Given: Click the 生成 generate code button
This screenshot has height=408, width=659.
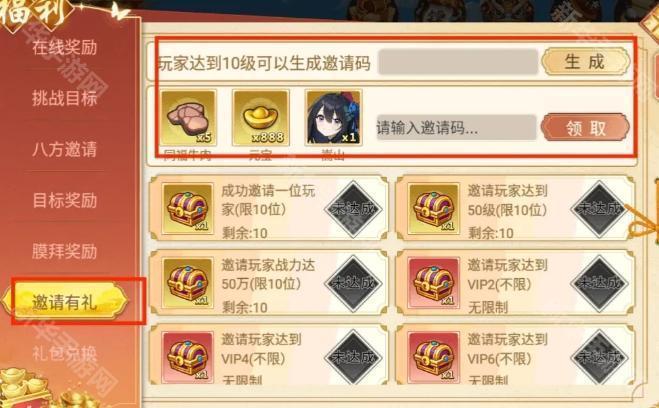Looking at the screenshot, I should pos(585,62).
